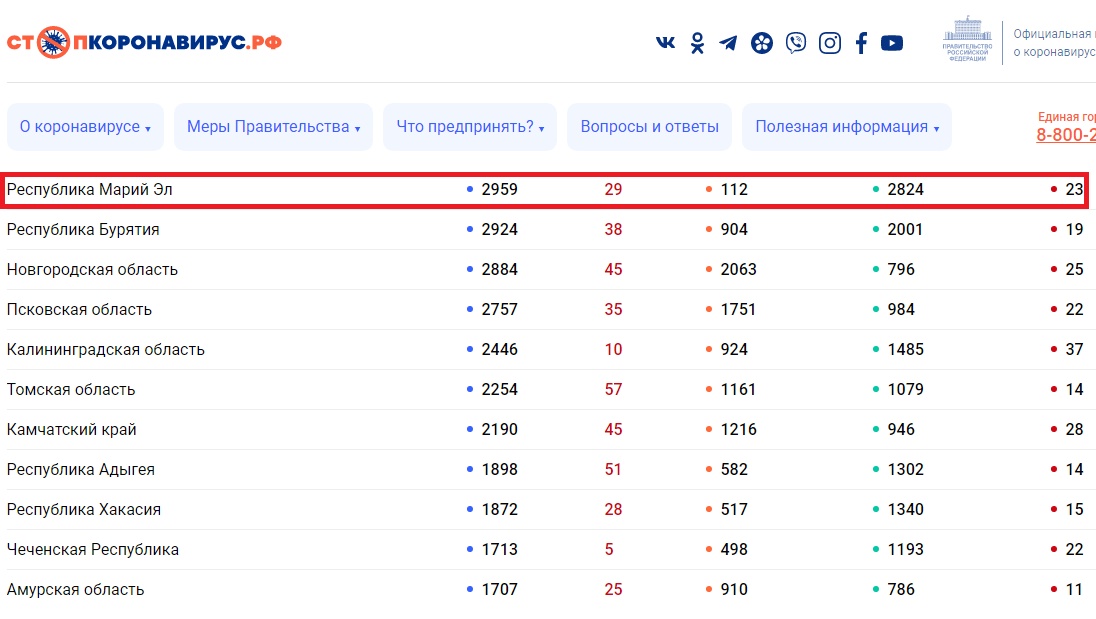Expand the О коронавирусе dropdown menu

pyautogui.click(x=85, y=127)
